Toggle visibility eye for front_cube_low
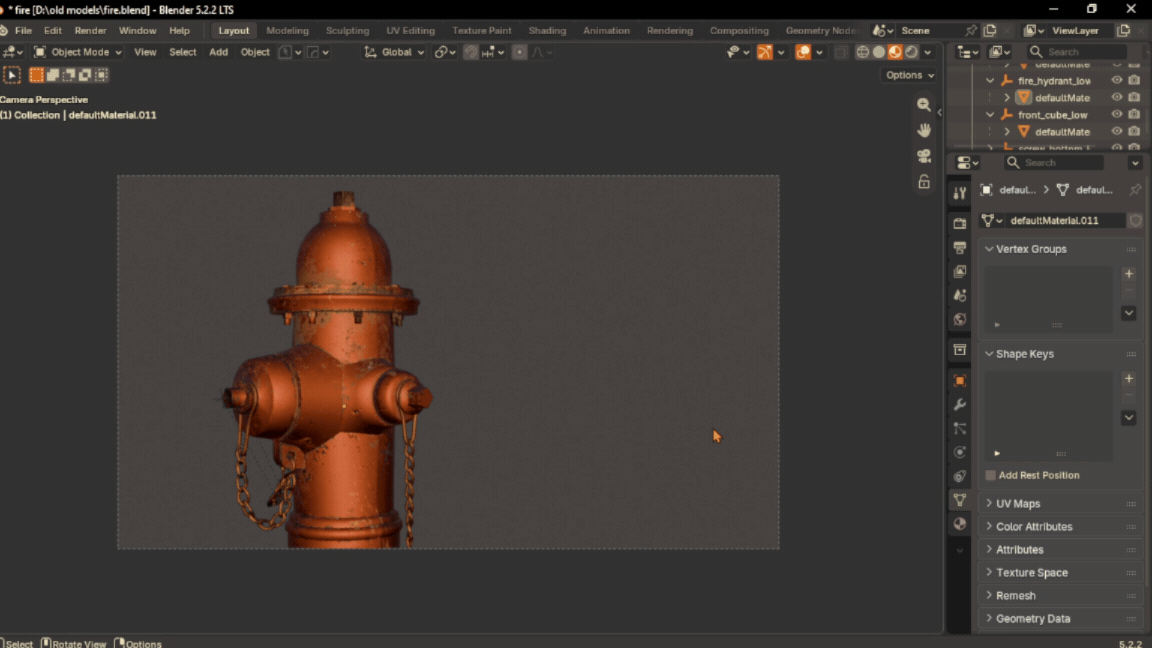 (x=1117, y=115)
